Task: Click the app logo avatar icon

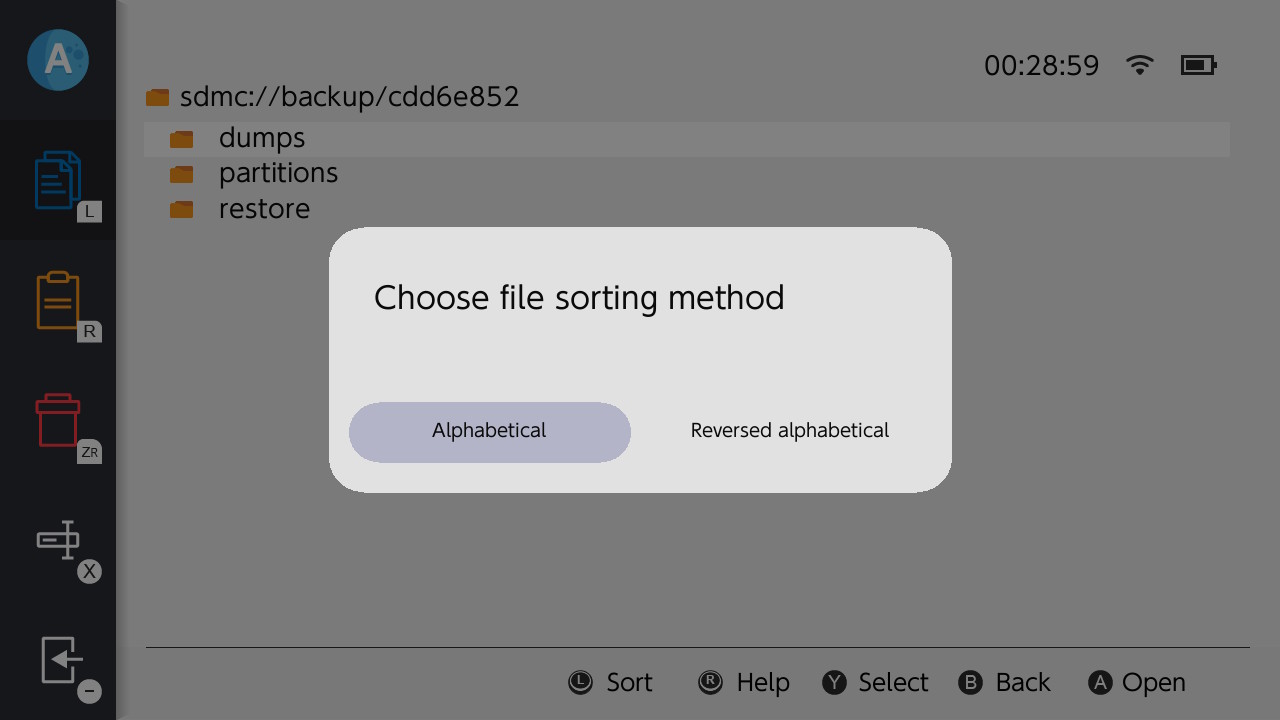Action: click(58, 60)
